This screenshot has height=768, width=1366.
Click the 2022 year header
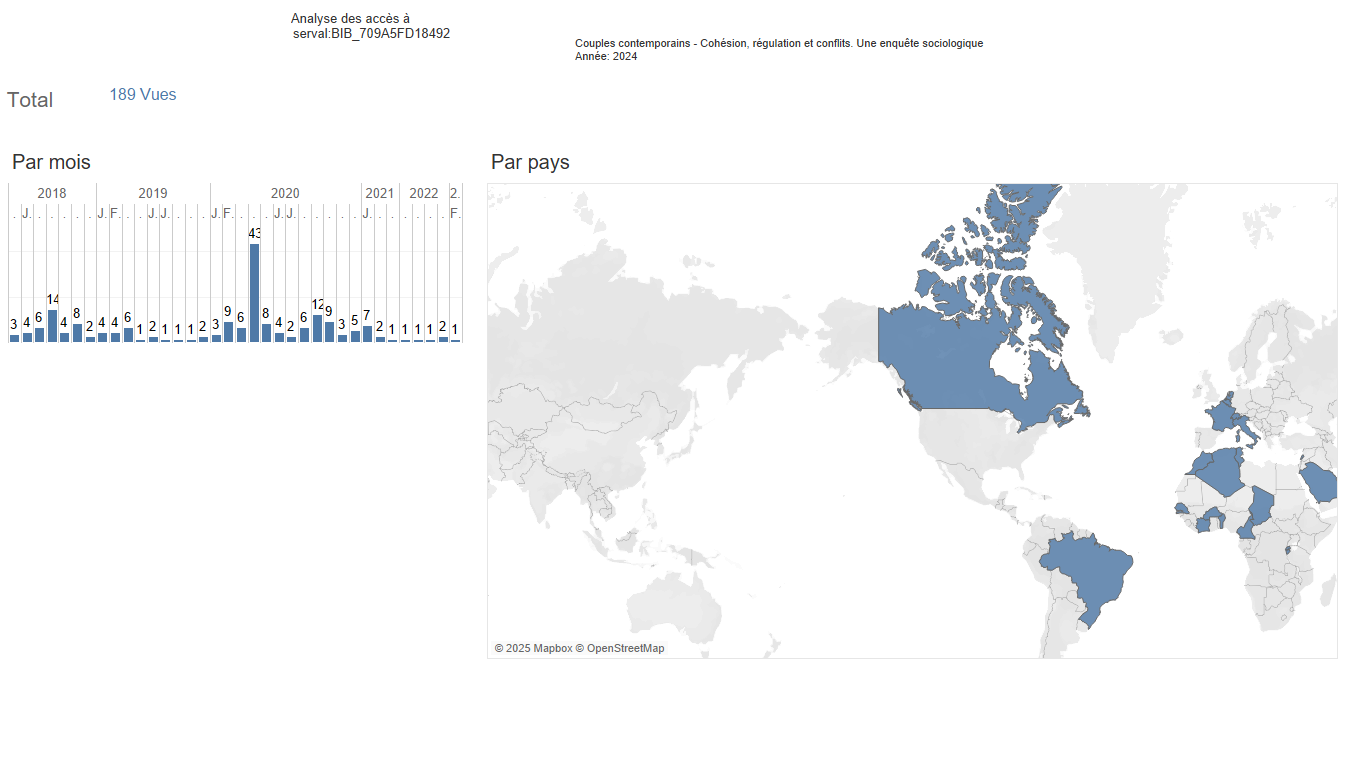[424, 193]
